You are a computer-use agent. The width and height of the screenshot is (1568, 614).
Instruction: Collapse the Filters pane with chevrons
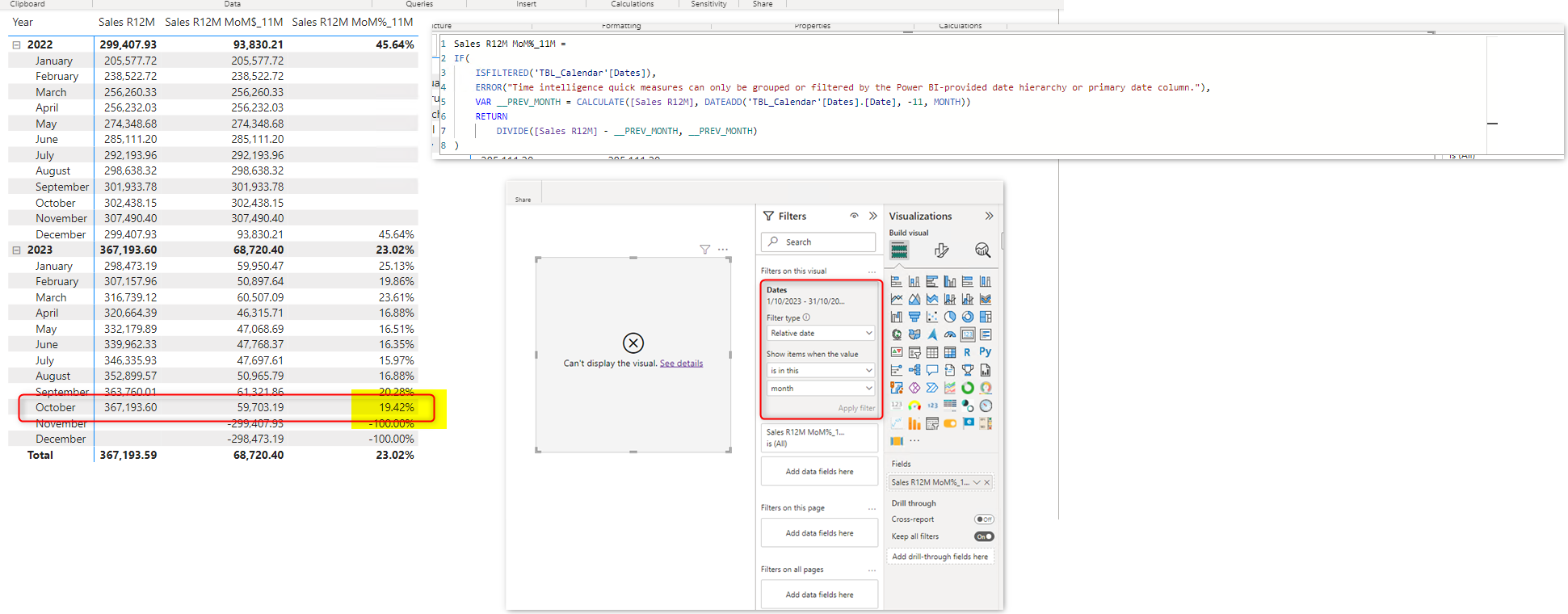pyautogui.click(x=873, y=216)
